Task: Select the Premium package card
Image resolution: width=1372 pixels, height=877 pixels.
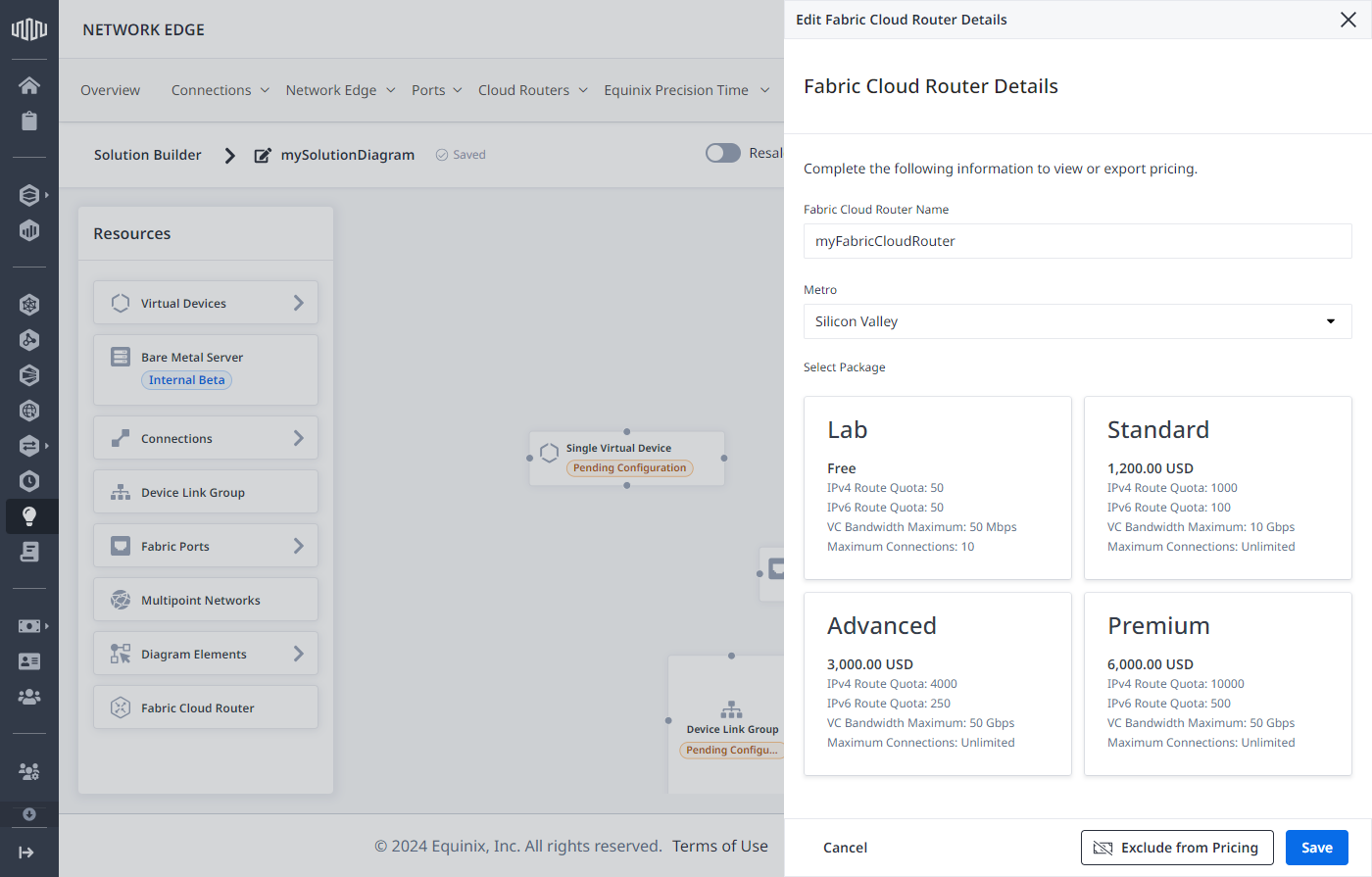Action: click(1218, 684)
